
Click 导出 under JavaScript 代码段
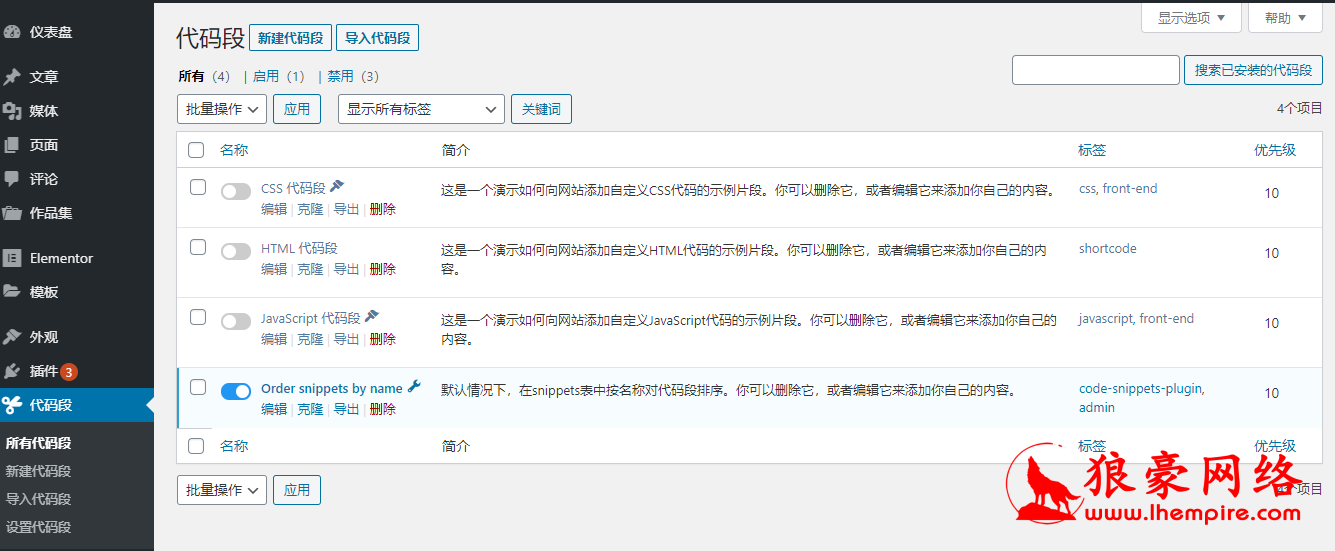(x=346, y=339)
